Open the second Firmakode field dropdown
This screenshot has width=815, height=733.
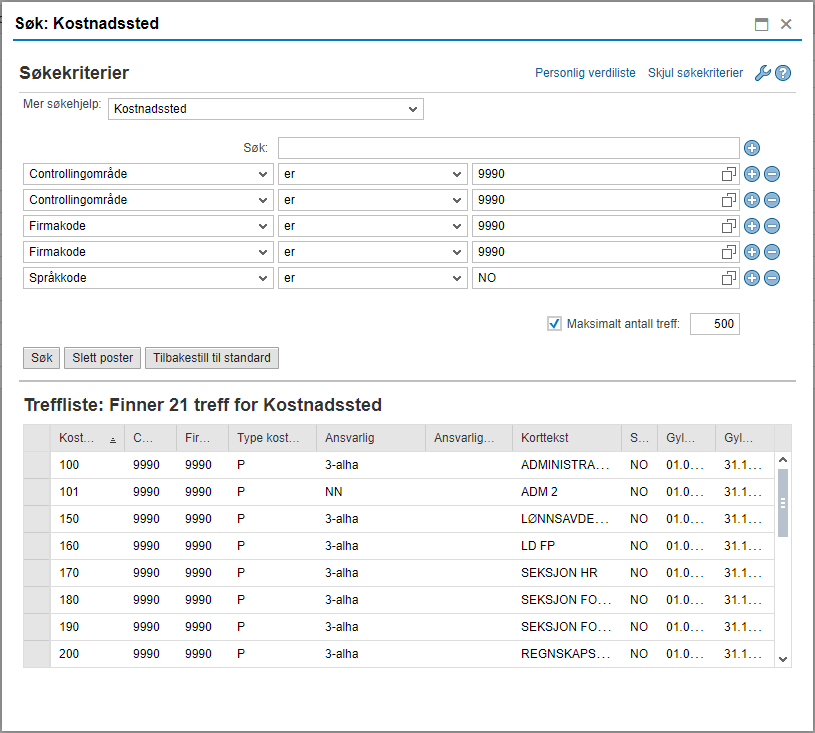click(x=148, y=252)
